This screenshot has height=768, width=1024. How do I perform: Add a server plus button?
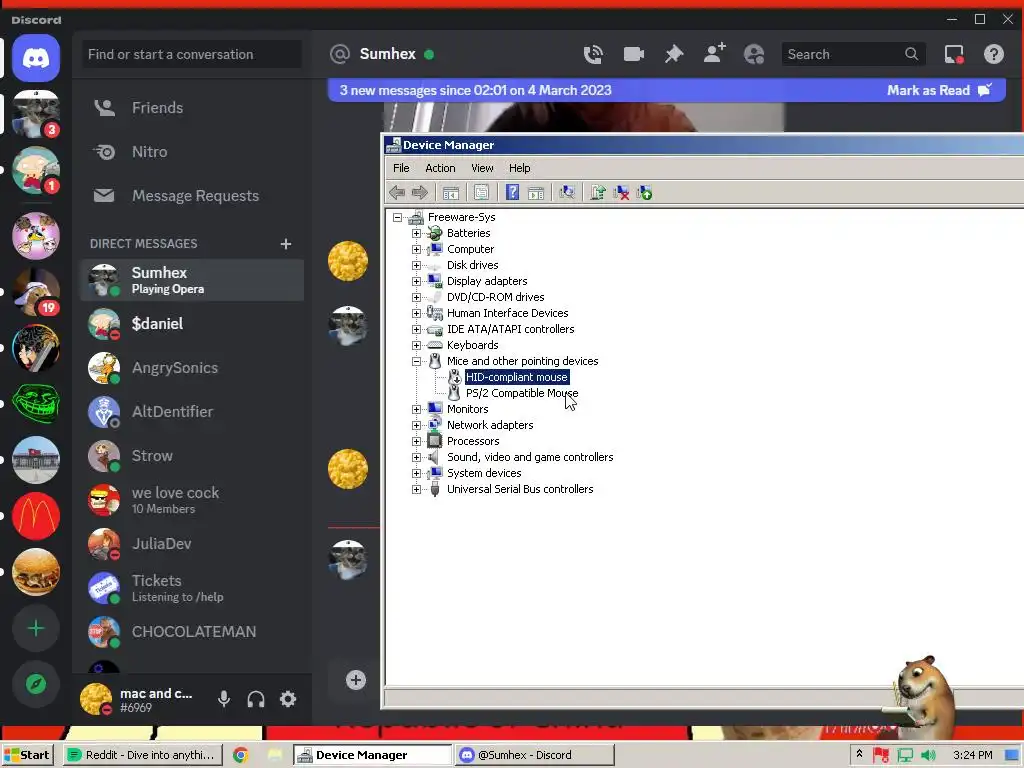point(36,628)
